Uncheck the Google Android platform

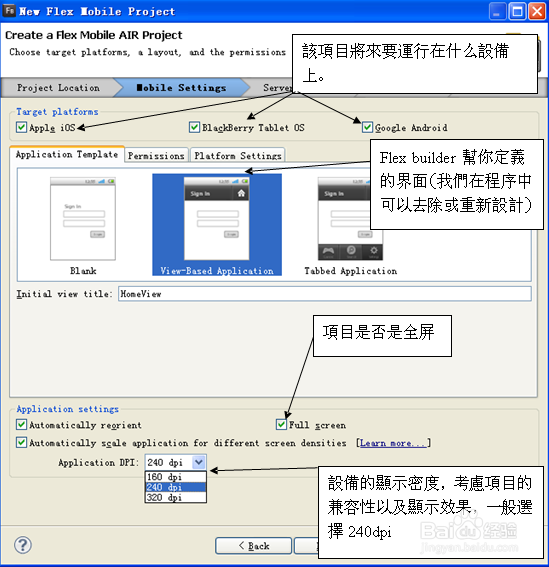367,127
